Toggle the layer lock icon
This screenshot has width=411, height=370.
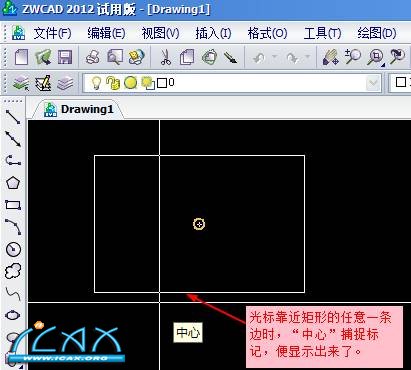click(x=113, y=83)
